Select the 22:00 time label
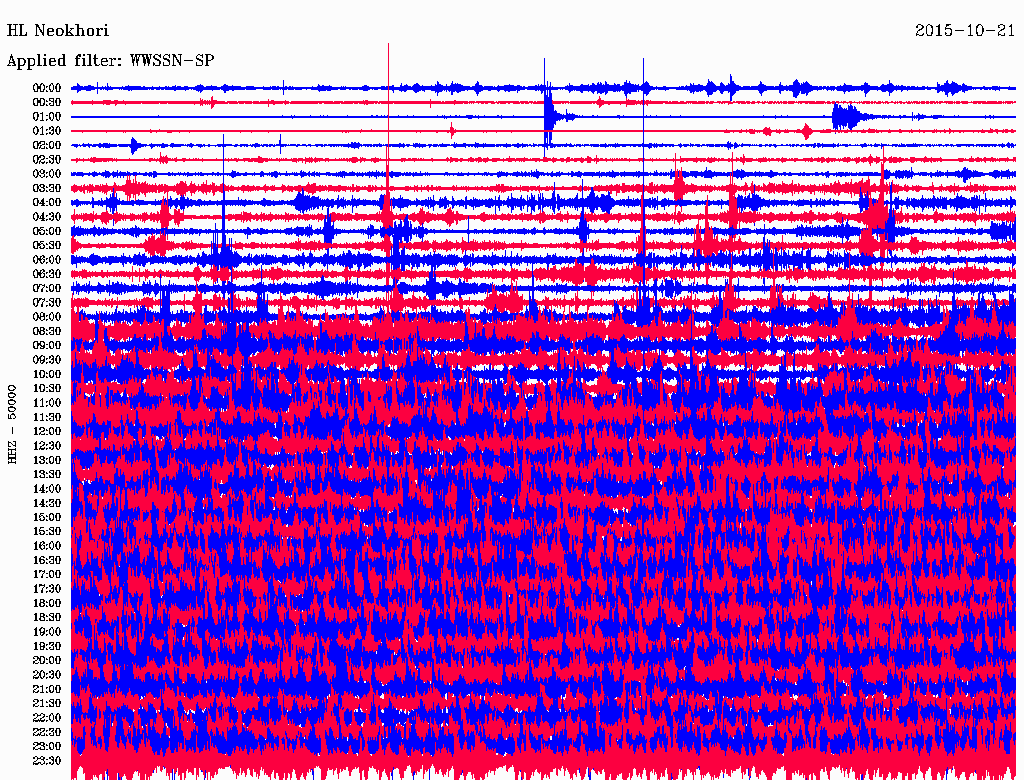 pos(47,717)
